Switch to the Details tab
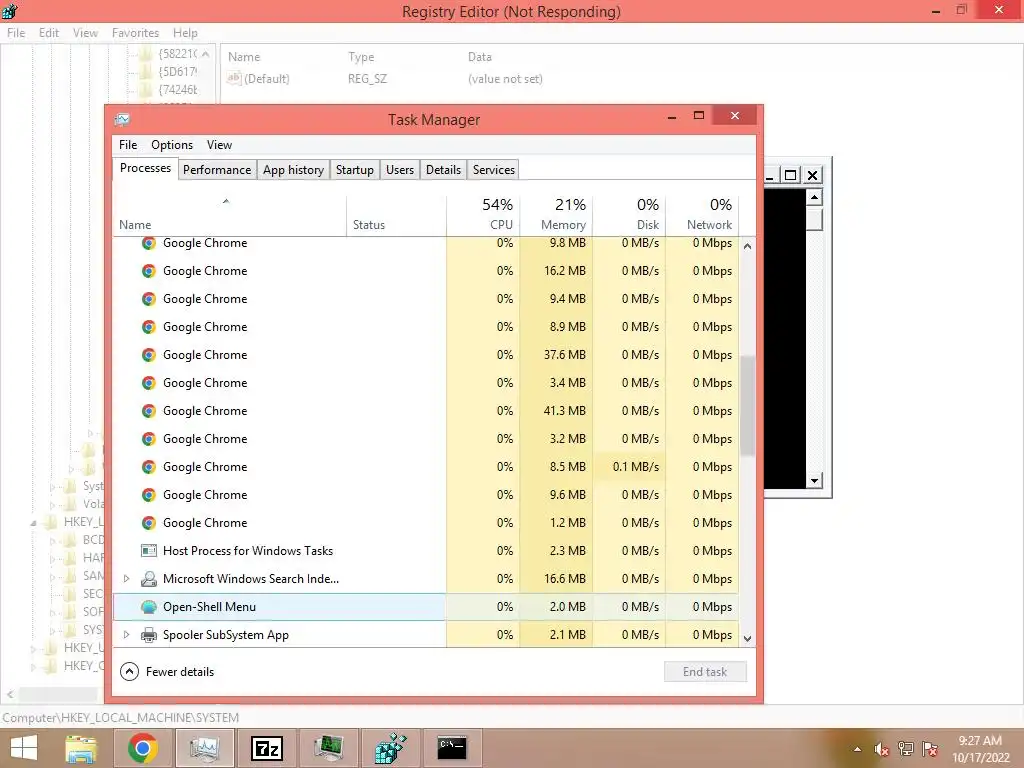1024x768 pixels. click(x=443, y=170)
